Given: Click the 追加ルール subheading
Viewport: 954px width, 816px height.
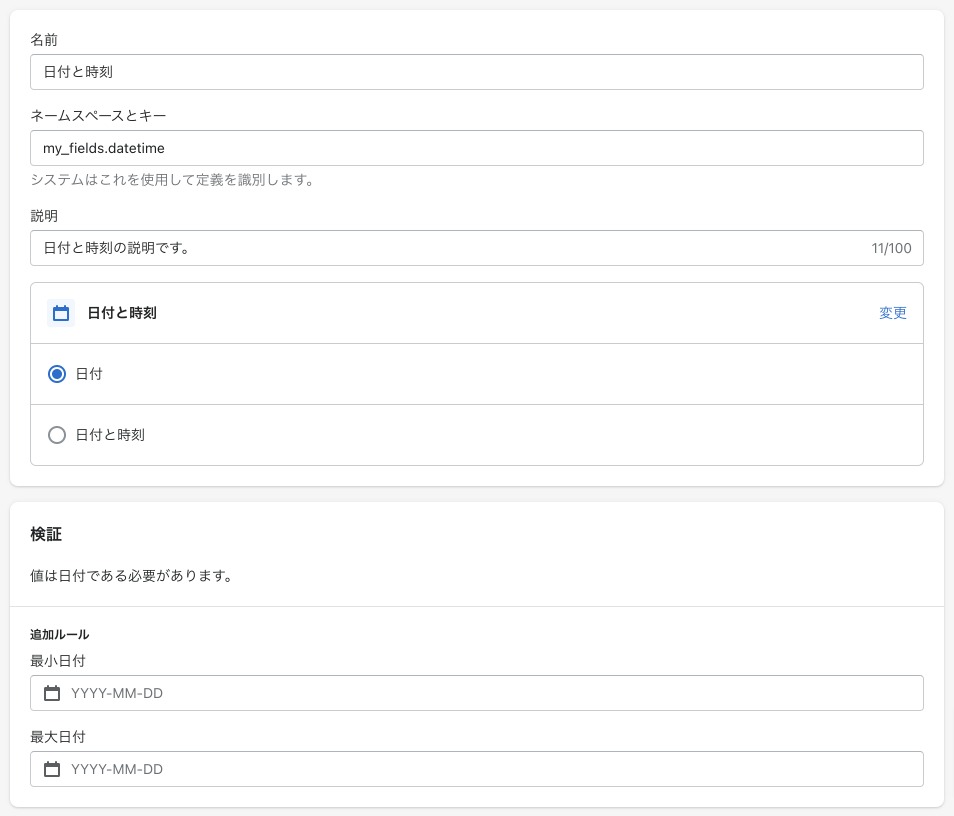Looking at the screenshot, I should click(60, 635).
